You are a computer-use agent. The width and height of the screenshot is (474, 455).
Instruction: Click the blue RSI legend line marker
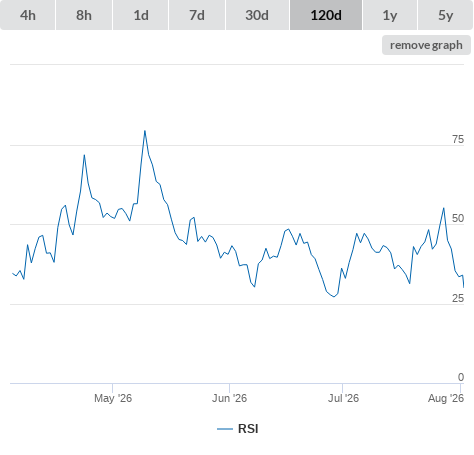[x=225, y=429]
